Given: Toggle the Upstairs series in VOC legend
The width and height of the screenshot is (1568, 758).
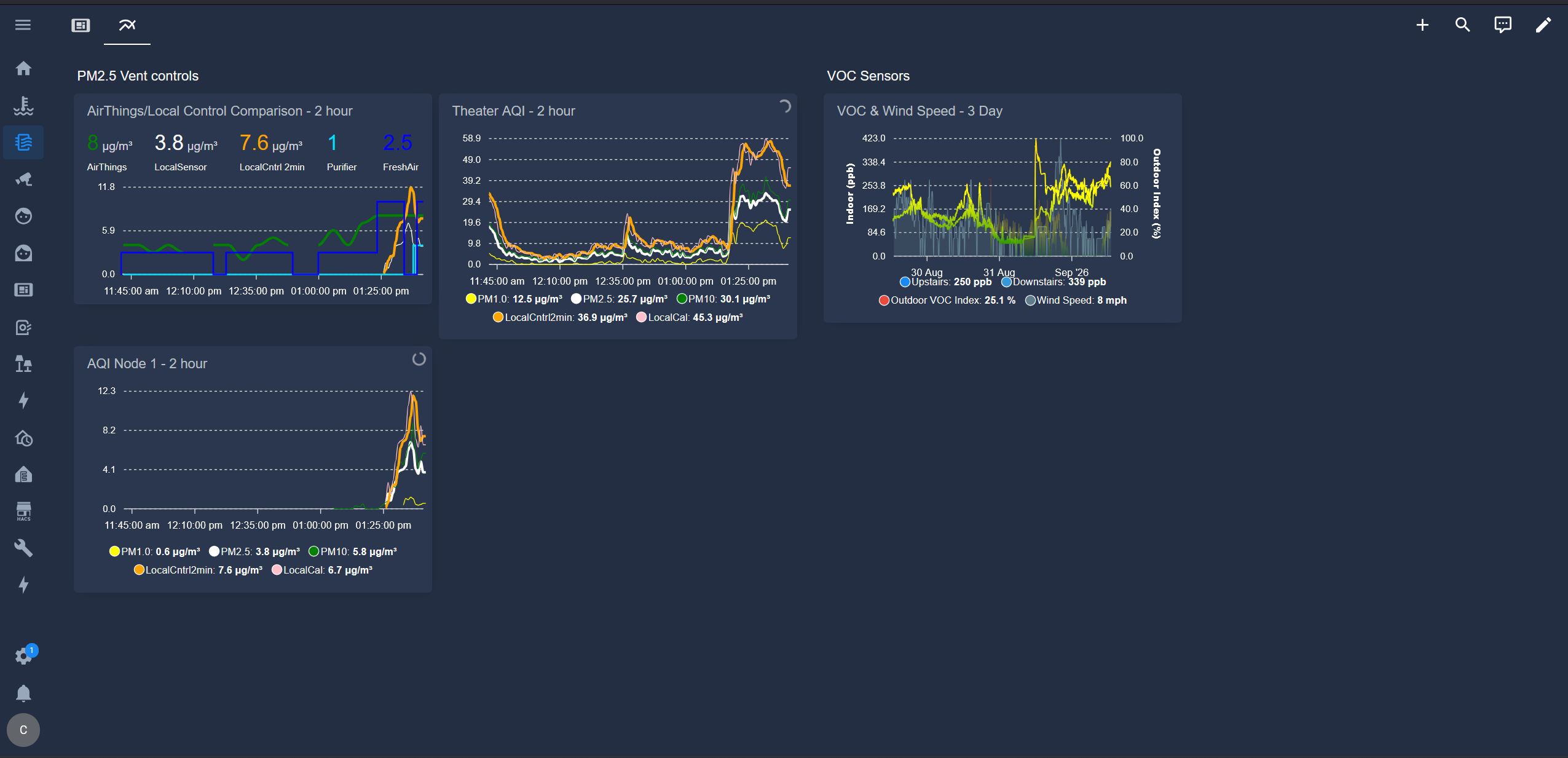Looking at the screenshot, I should click(945, 282).
